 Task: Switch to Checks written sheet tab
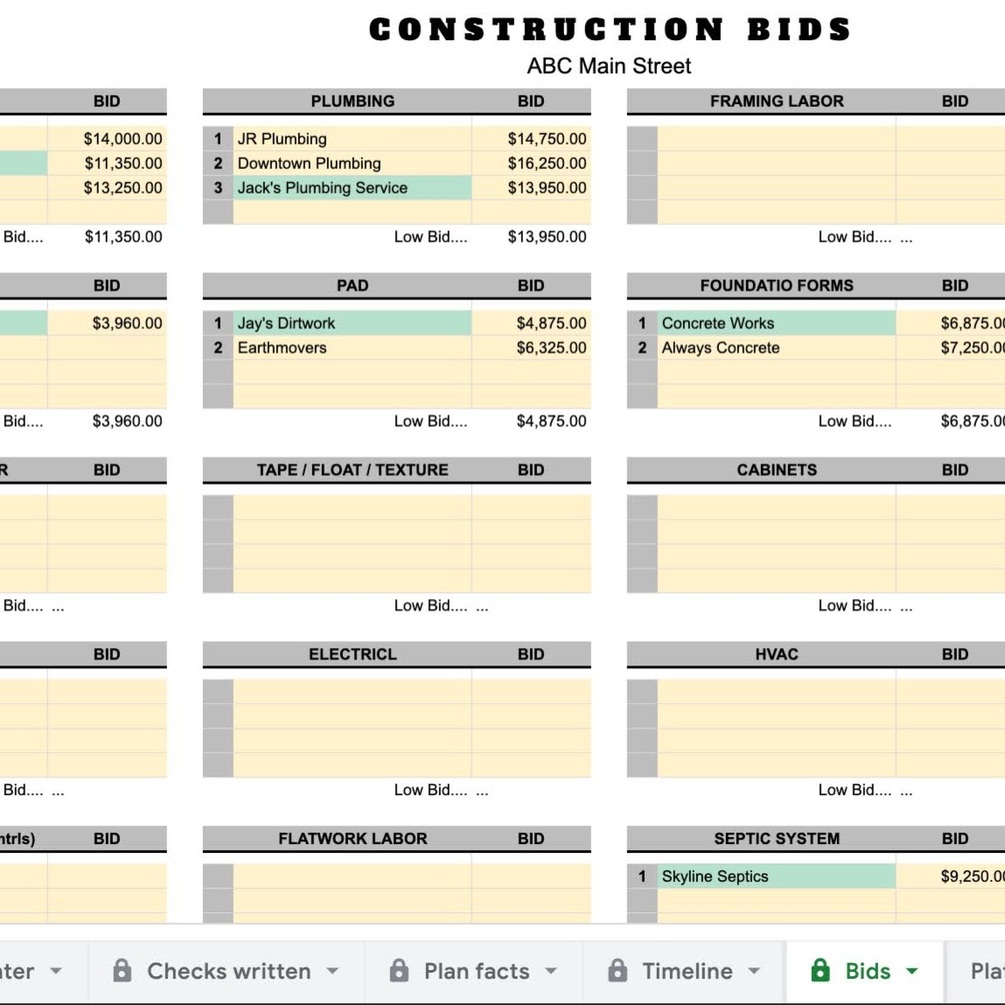click(228, 971)
